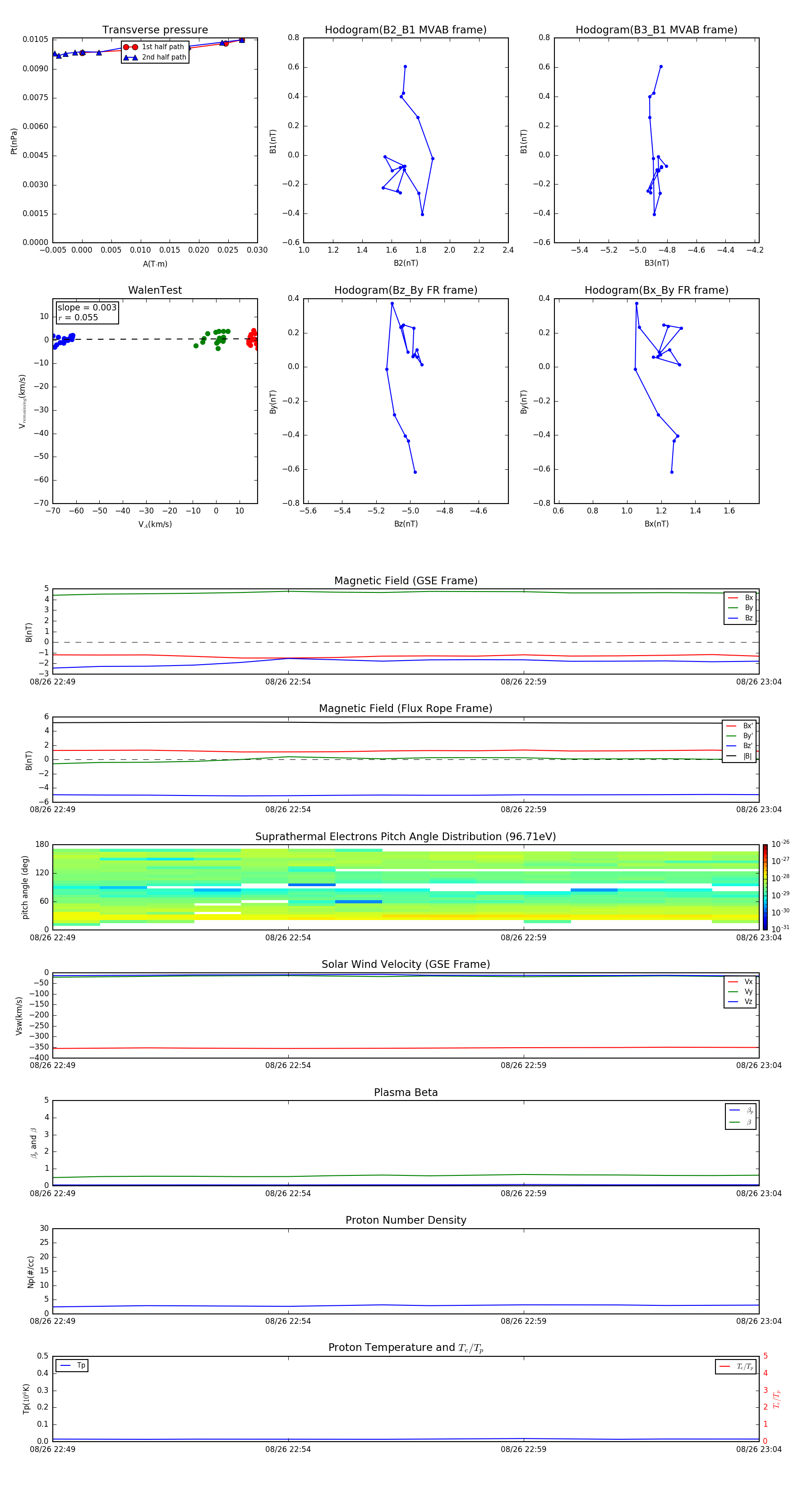Viewport: 812px width, 1489px height.
Task: Select the "slope = 0.003" annotation
Action: (x=87, y=308)
